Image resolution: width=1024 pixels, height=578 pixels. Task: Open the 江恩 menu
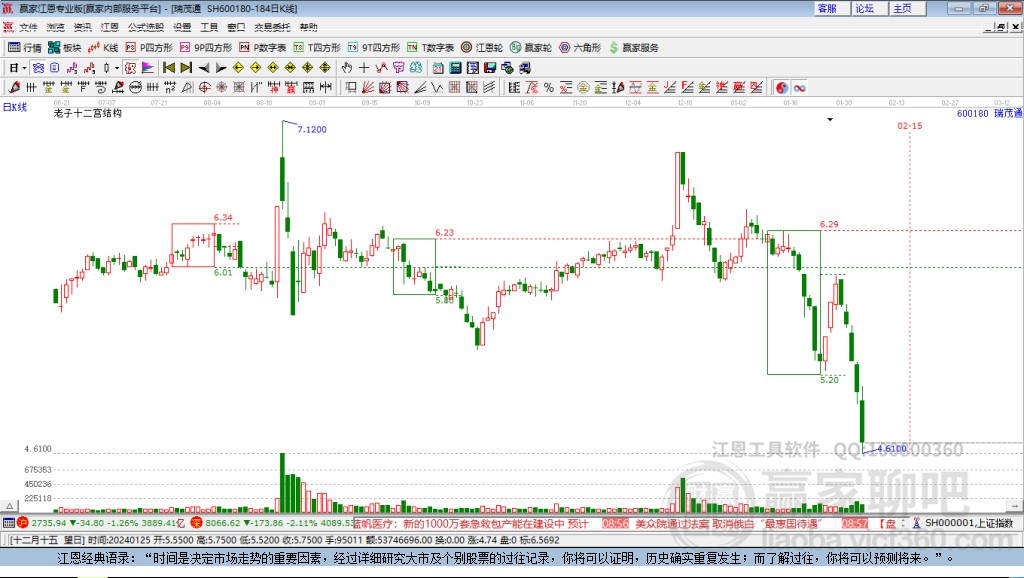(x=110, y=27)
